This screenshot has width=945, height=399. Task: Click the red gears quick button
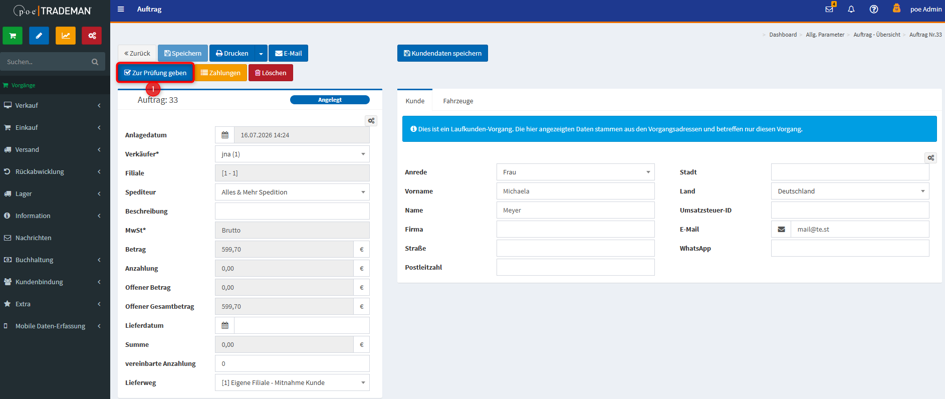(92, 36)
